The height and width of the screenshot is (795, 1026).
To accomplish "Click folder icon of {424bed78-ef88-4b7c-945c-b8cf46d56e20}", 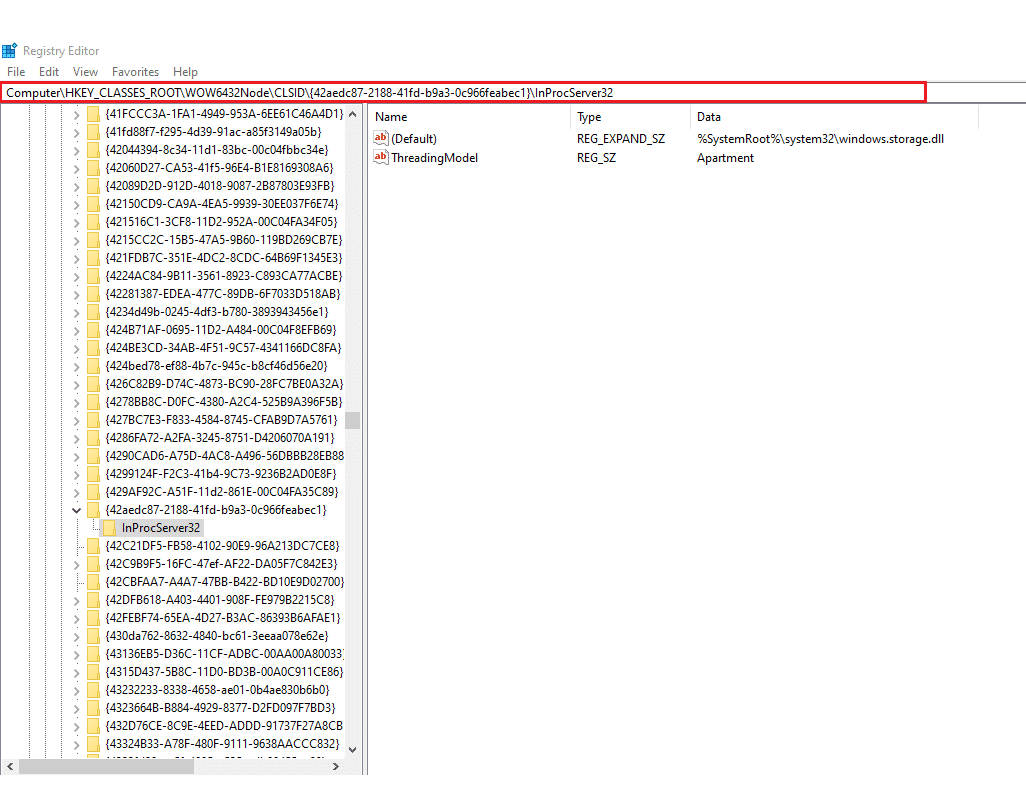I will 93,366.
